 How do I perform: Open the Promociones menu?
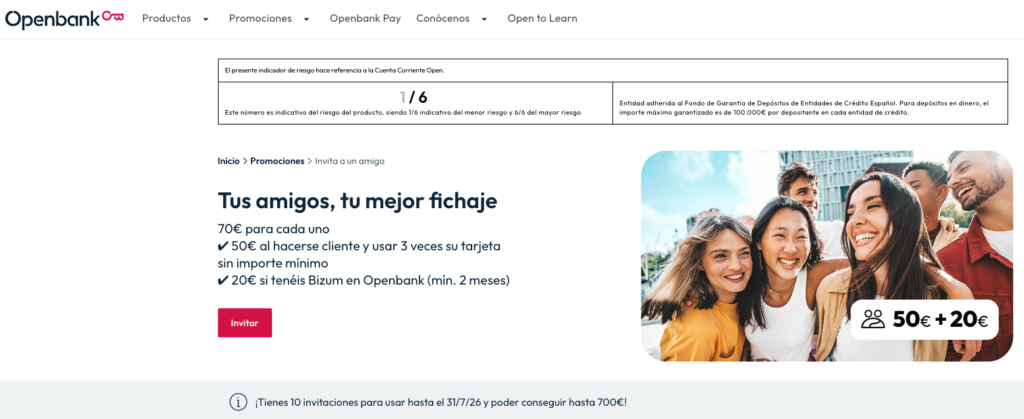tap(260, 19)
